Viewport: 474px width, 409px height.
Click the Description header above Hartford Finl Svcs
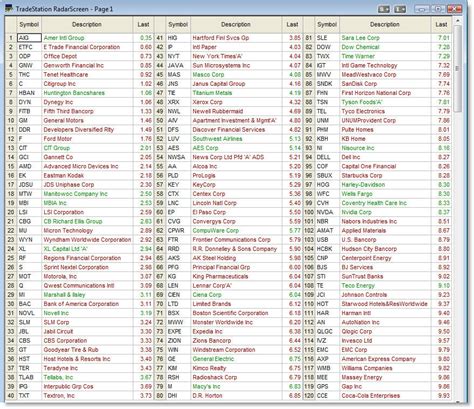(x=236, y=24)
